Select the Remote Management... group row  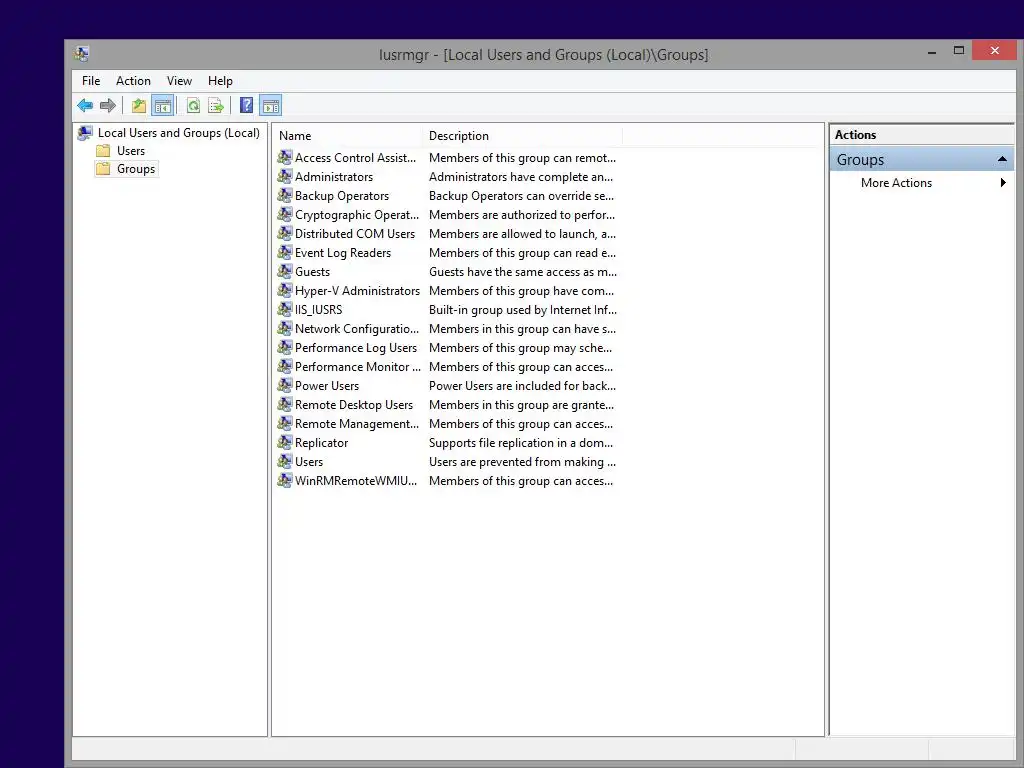point(357,423)
